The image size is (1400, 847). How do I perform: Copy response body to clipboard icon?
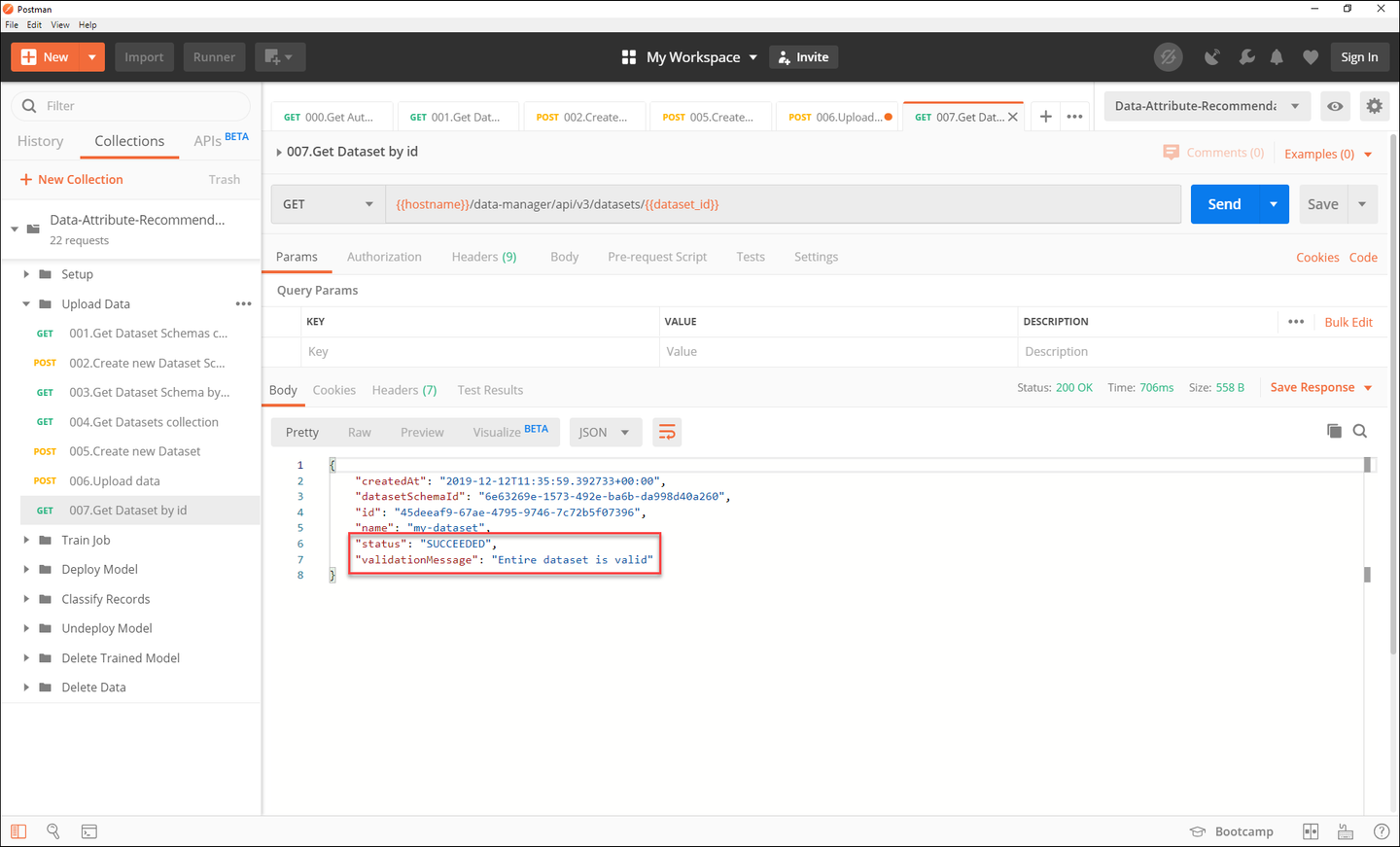coord(1334,431)
